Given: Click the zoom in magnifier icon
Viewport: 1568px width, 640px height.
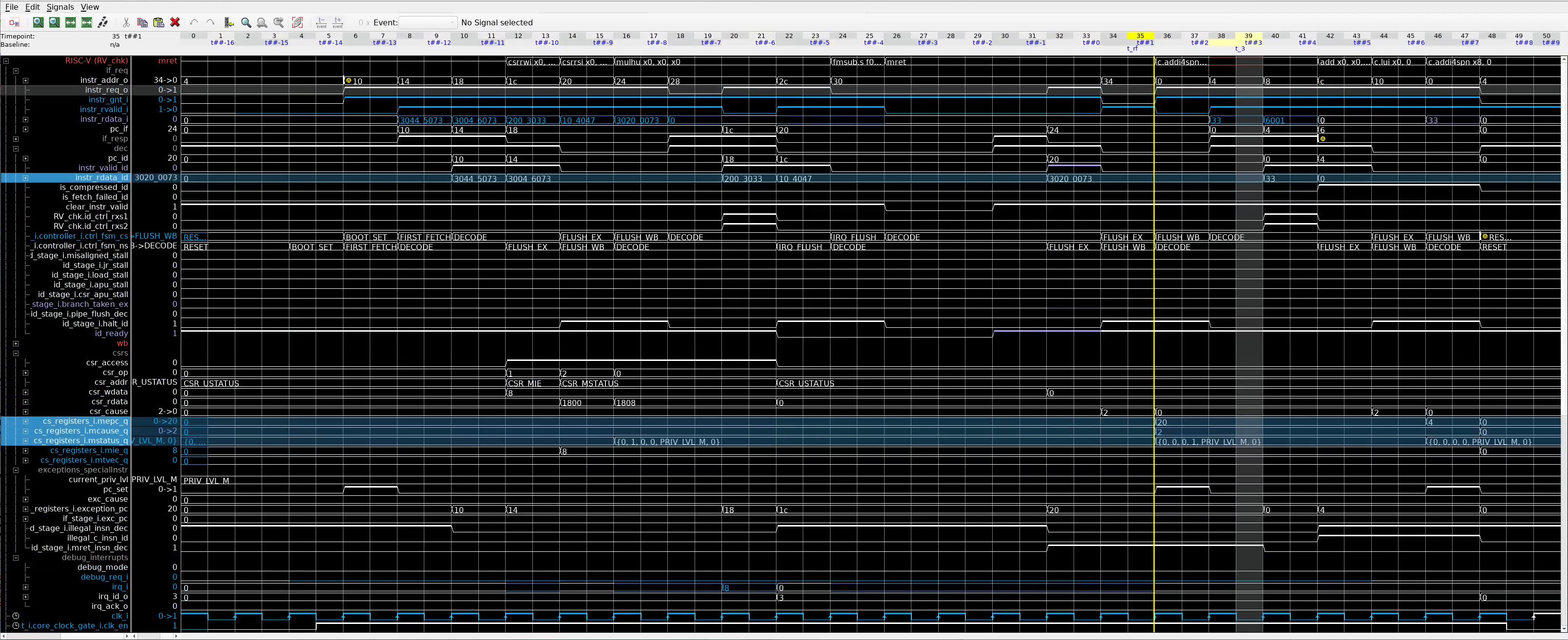Looking at the screenshot, I should coord(38,22).
